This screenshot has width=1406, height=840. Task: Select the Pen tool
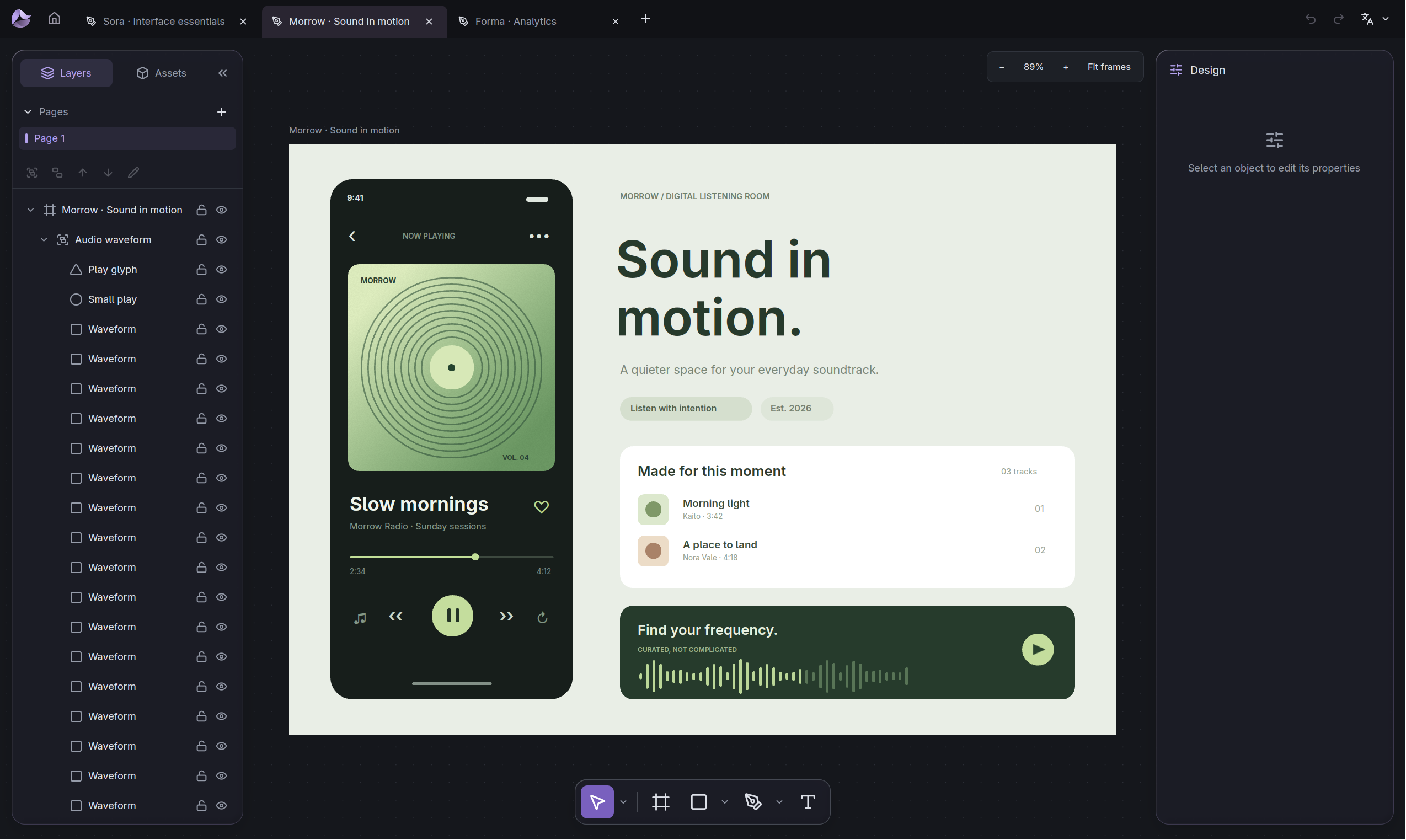pyautogui.click(x=753, y=802)
